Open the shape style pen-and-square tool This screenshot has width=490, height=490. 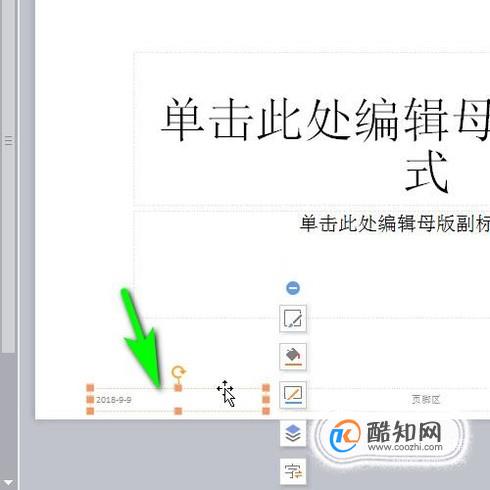(x=293, y=318)
